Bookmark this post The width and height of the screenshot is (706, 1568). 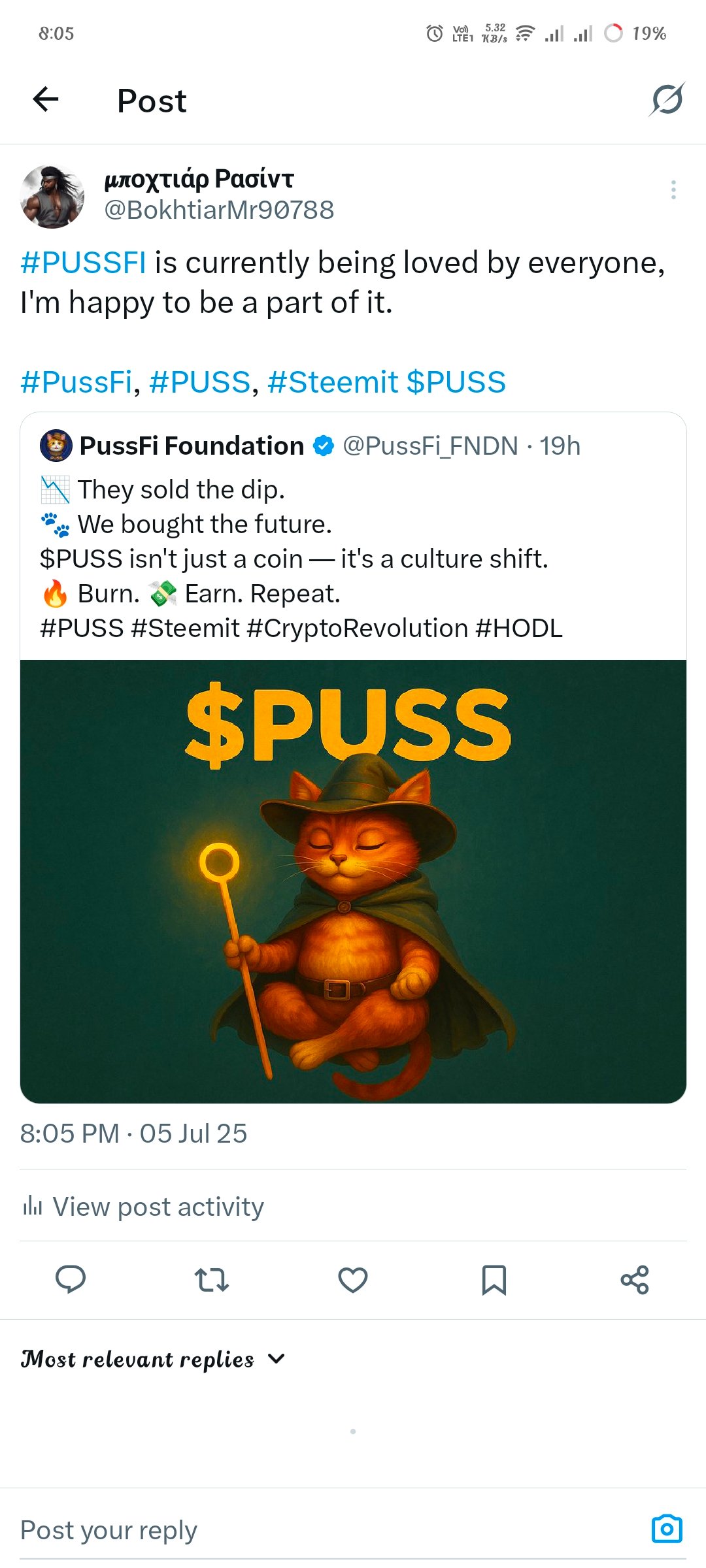coord(494,1279)
